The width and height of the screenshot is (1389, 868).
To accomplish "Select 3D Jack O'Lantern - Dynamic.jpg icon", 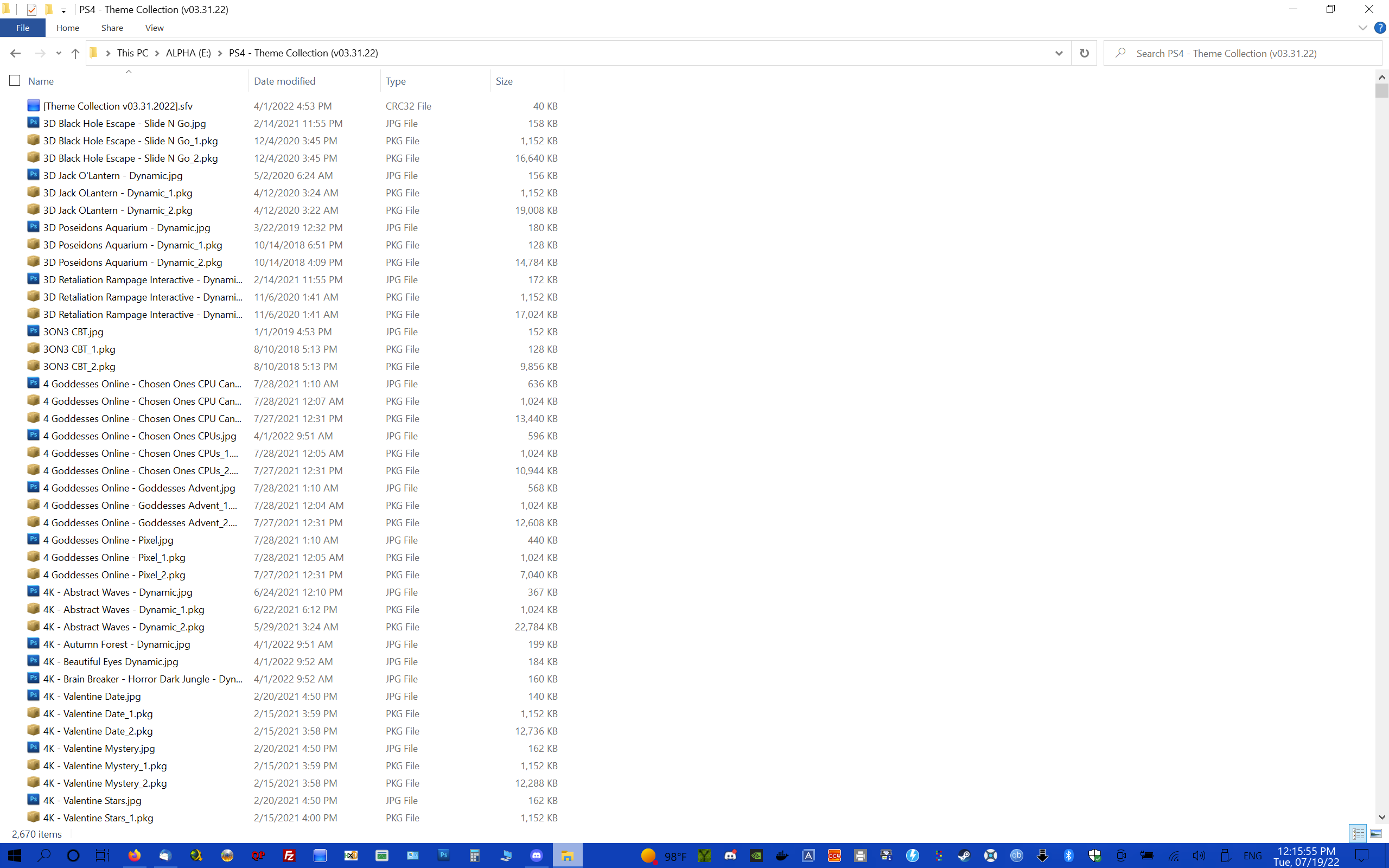I will pos(34,175).
